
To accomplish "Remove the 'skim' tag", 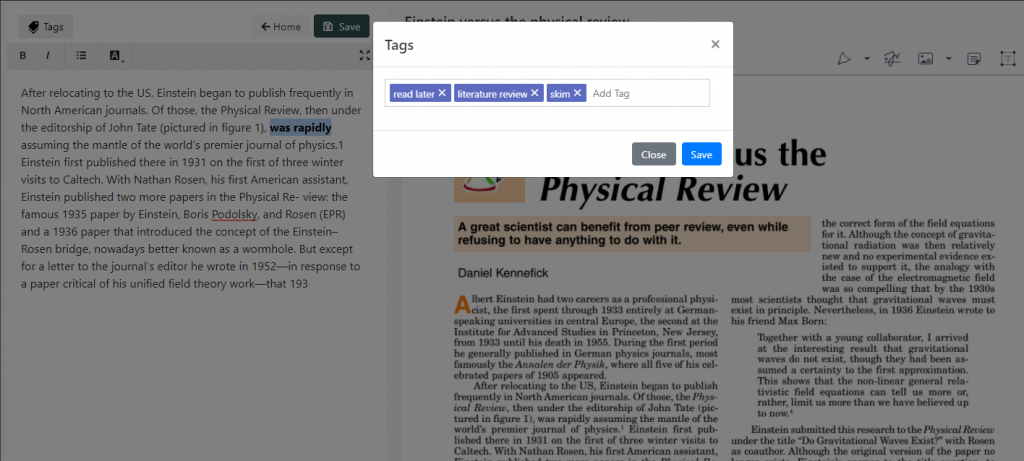I will coord(577,93).
